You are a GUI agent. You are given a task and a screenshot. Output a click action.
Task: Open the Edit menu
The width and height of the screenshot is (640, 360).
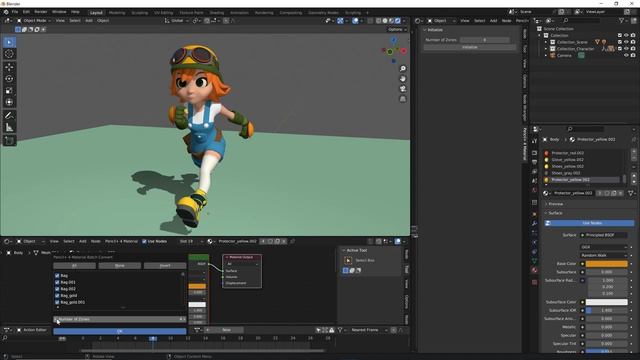[26, 12]
